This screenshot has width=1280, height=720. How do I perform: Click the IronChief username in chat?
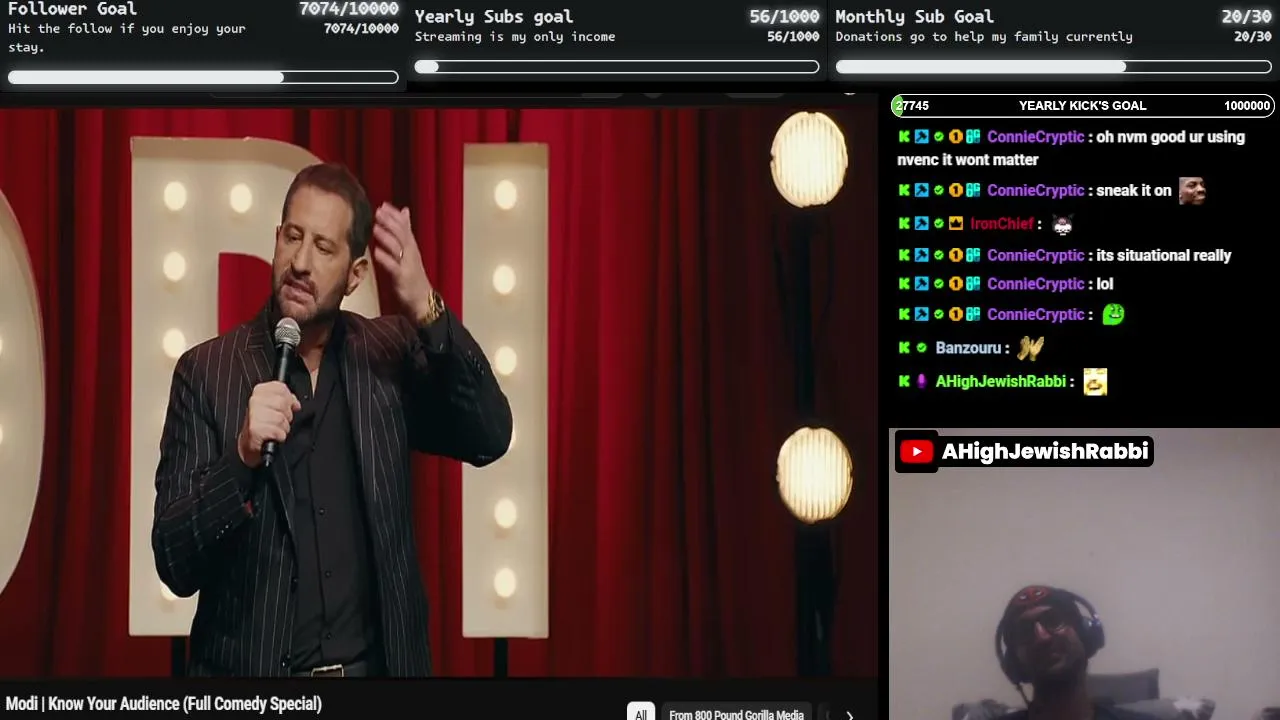(x=1001, y=224)
